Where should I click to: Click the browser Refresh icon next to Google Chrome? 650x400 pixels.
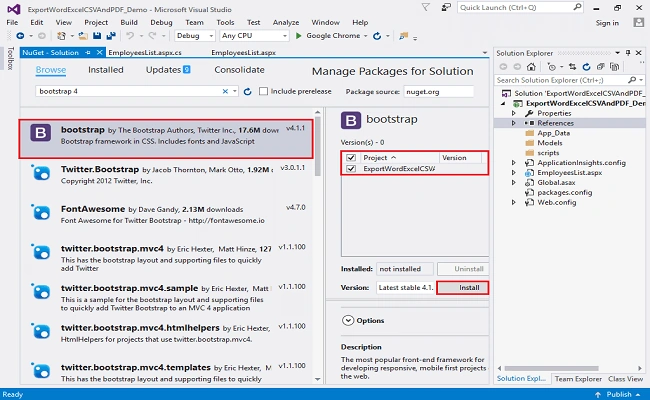pyautogui.click(x=377, y=36)
